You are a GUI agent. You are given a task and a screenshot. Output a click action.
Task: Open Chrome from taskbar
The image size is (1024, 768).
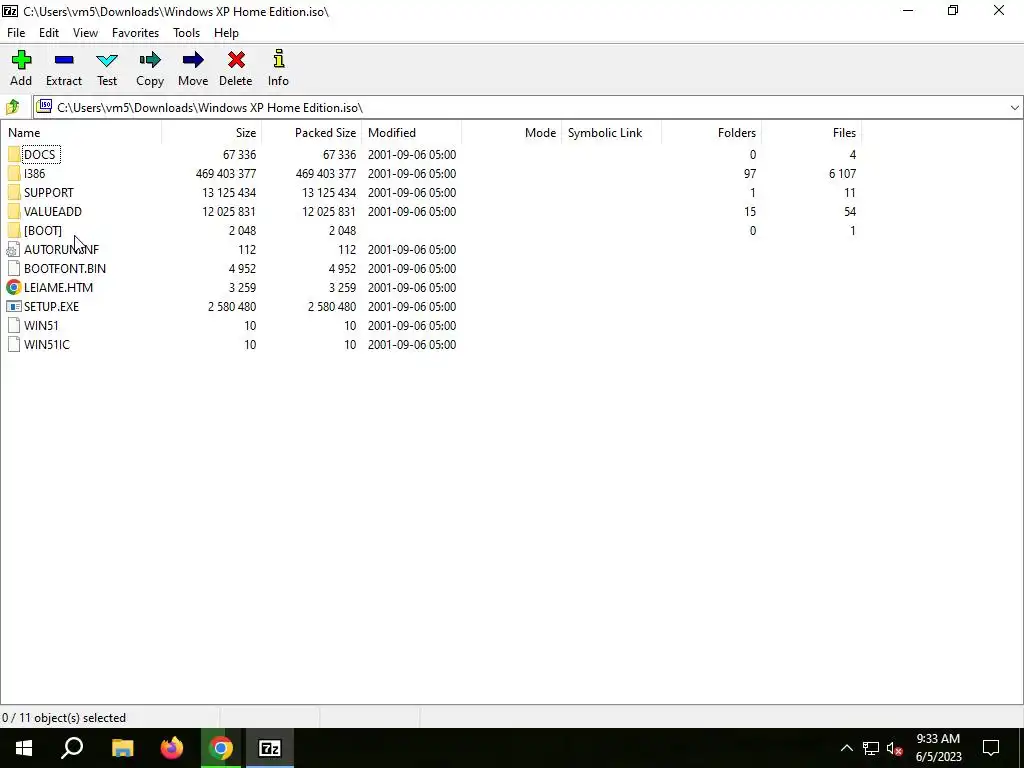pos(221,748)
